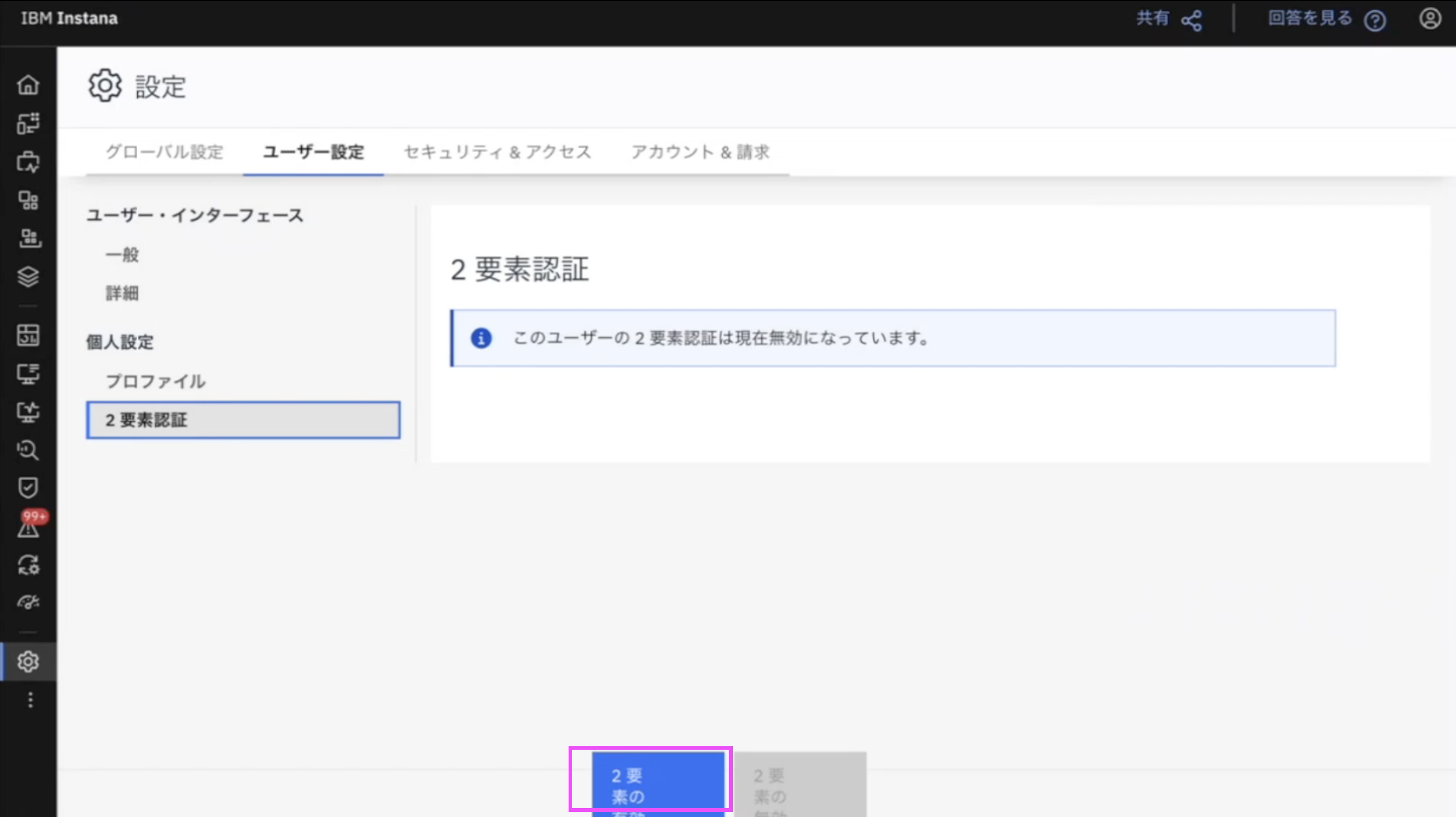Select 一般 in the settings menu
The width and height of the screenshot is (1456, 817).
122,255
